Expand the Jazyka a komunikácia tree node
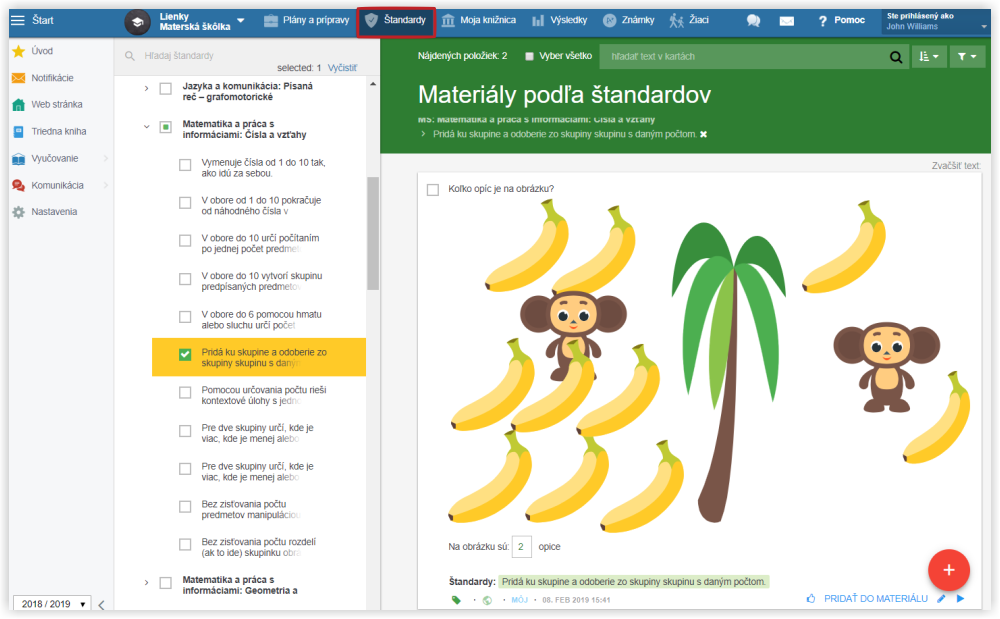1000x619 pixels. coord(146,89)
